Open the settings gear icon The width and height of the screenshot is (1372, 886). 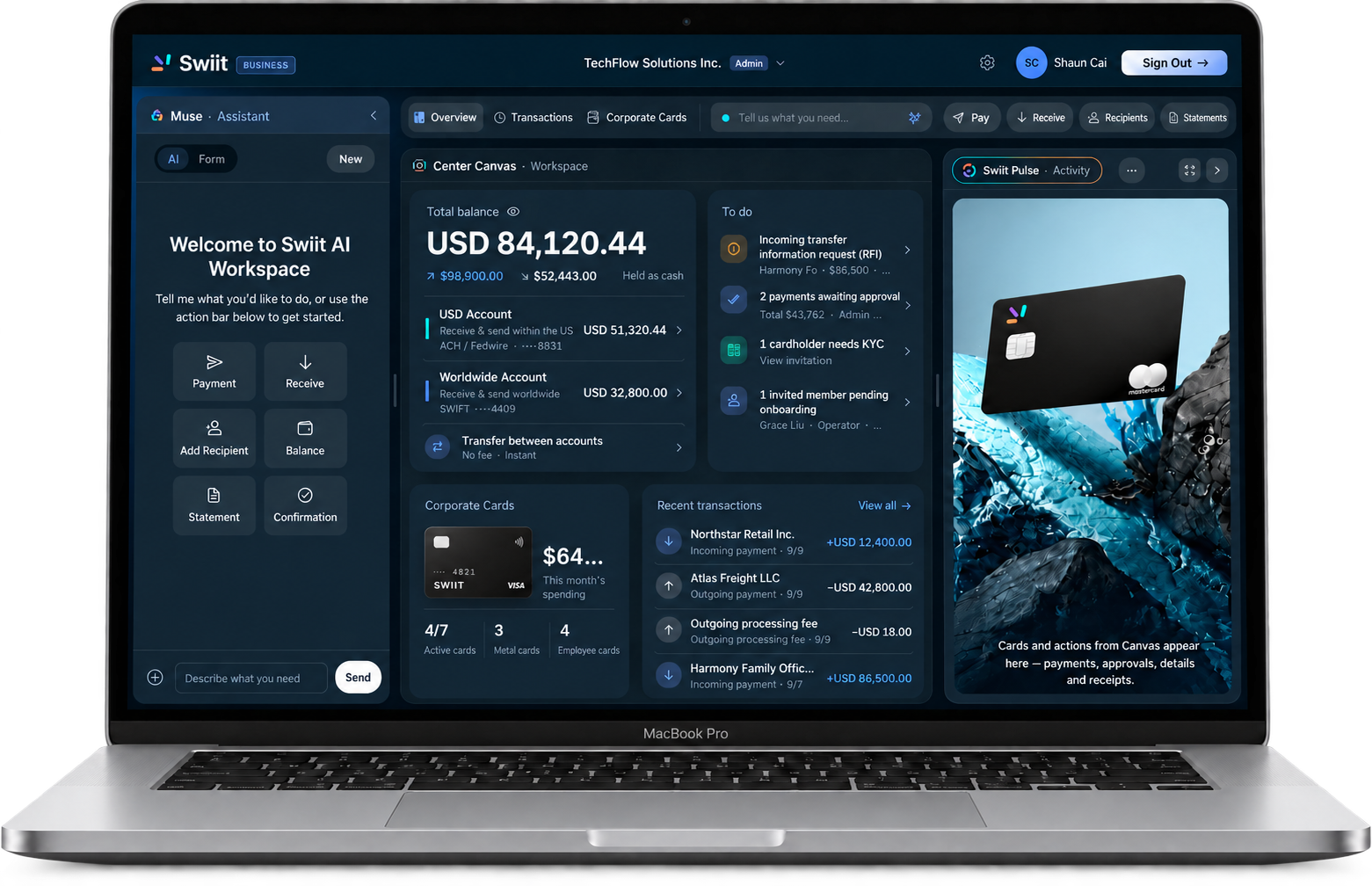[x=987, y=63]
